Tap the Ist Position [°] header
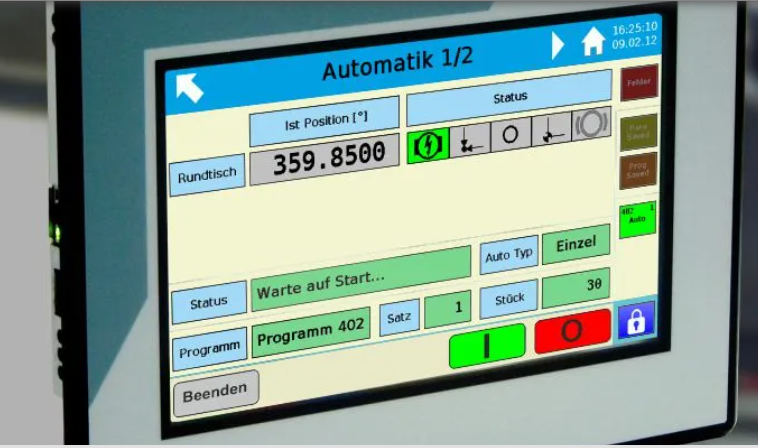This screenshot has width=758, height=448. pyautogui.click(x=324, y=121)
